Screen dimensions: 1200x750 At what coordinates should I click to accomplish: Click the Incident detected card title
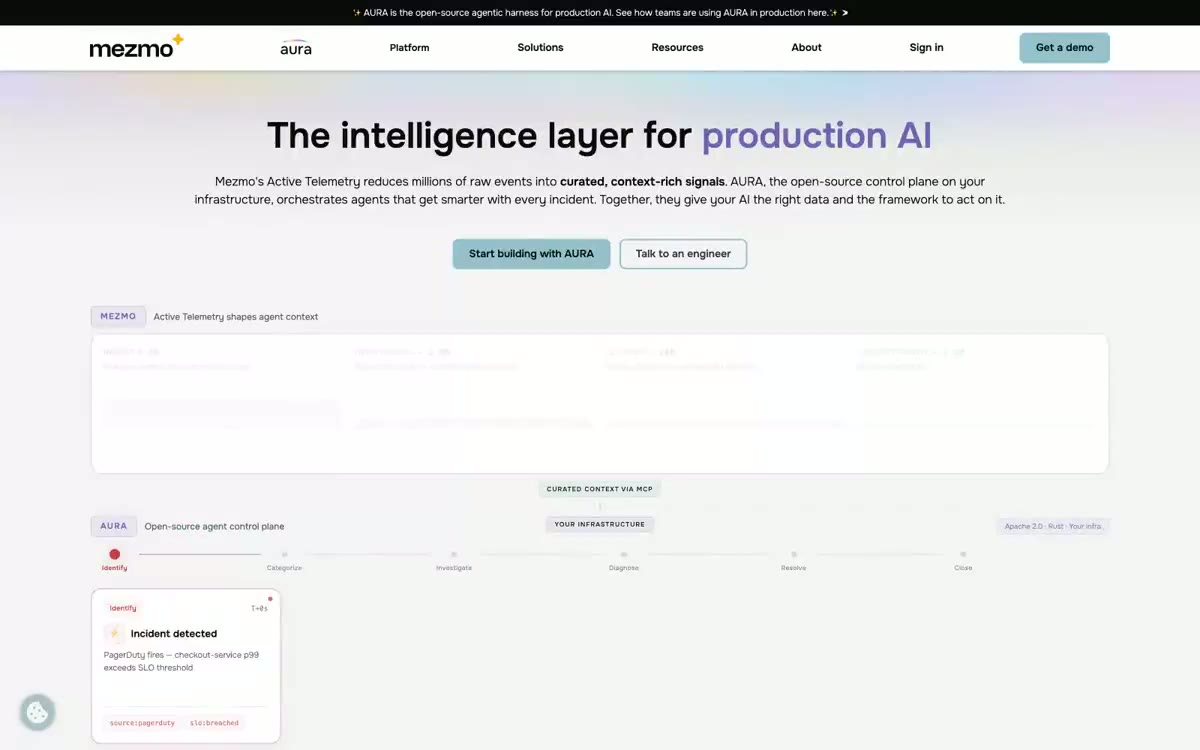click(174, 633)
